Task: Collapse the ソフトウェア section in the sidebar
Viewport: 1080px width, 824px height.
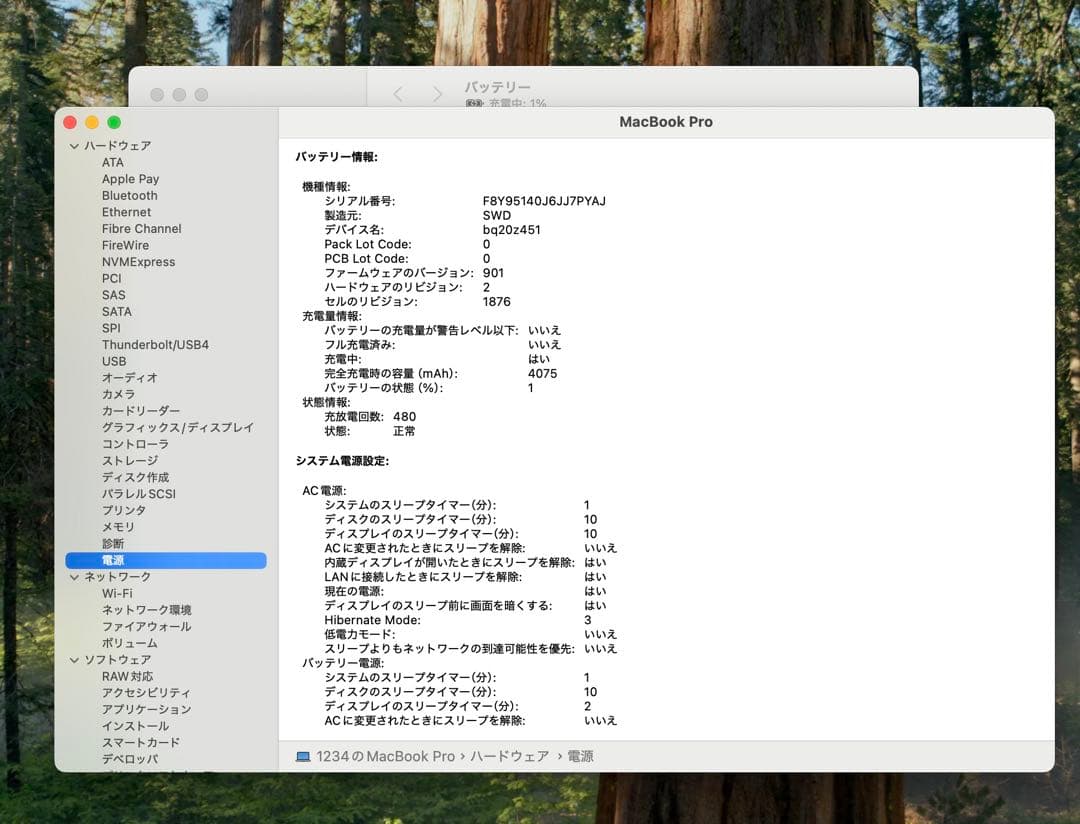Action: click(74, 660)
